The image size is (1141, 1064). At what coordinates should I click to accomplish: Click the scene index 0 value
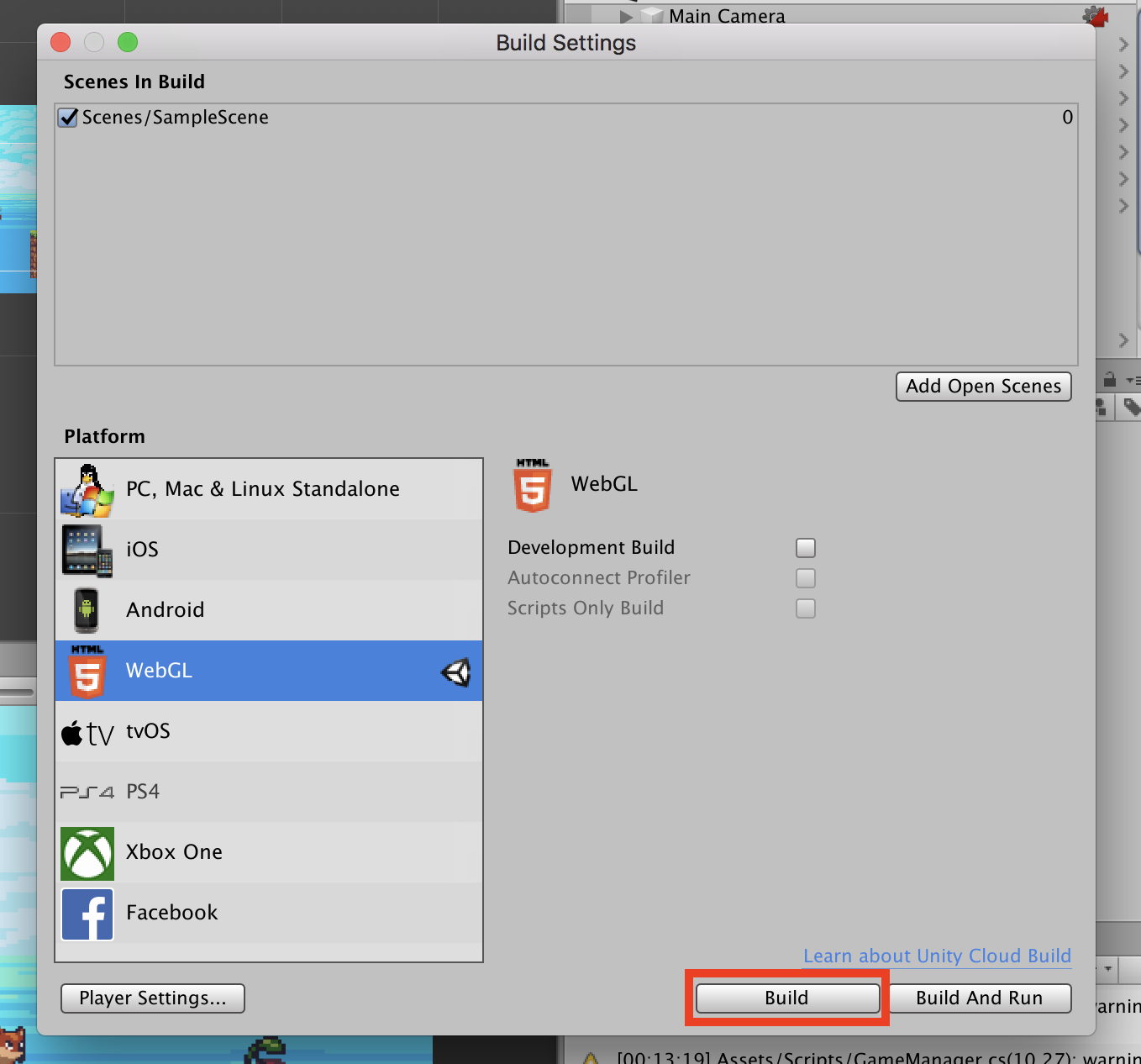pyautogui.click(x=1067, y=118)
